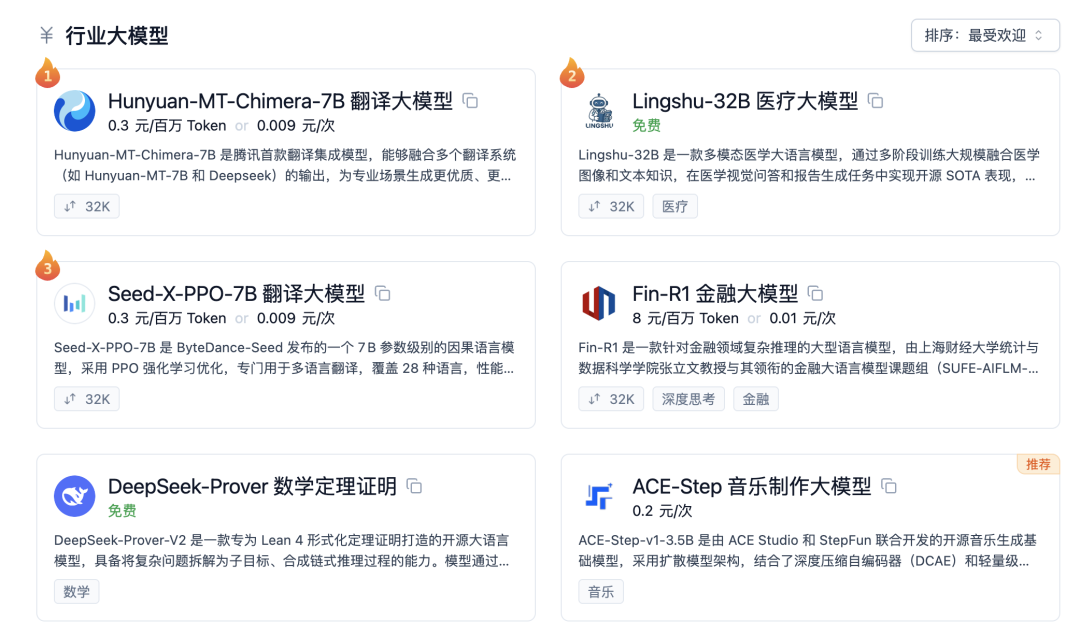Copy the Hunyuan-MT-Chimera-7B model name
Screen dimensions: 1080x636
click(x=470, y=100)
